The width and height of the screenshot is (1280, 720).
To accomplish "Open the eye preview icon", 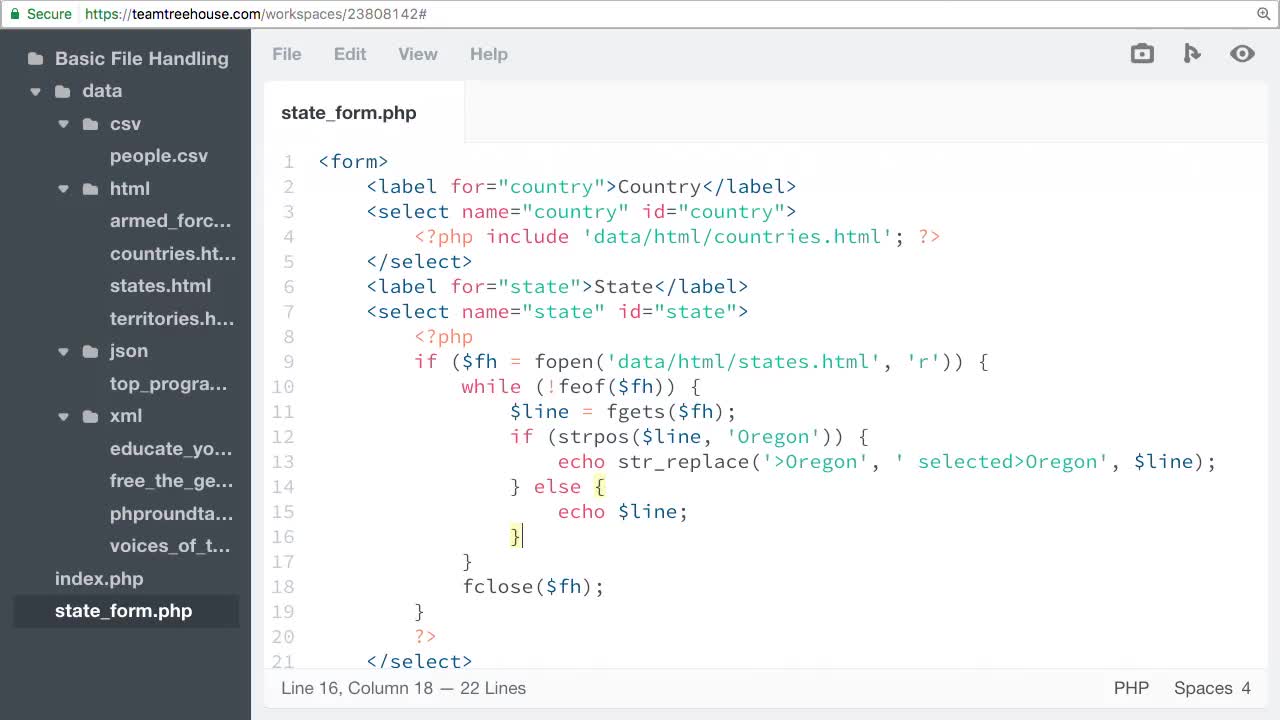I will pyautogui.click(x=1242, y=54).
